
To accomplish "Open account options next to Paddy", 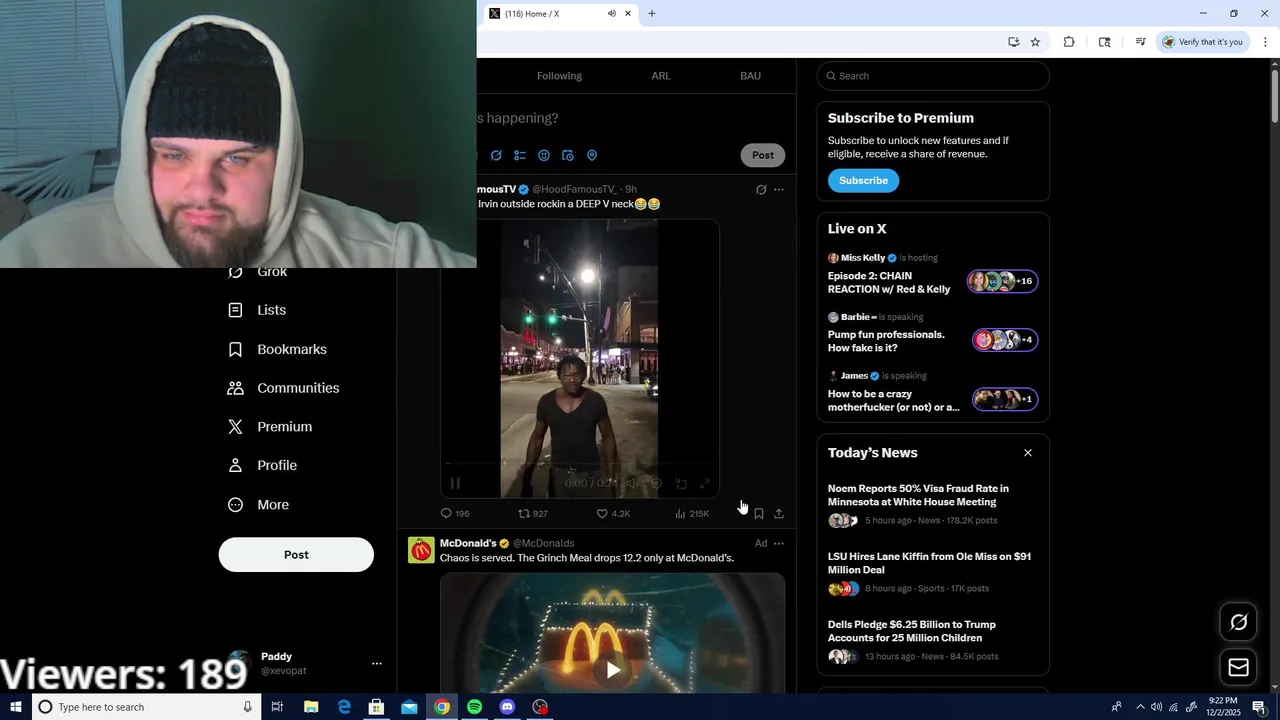I will 376,663.
